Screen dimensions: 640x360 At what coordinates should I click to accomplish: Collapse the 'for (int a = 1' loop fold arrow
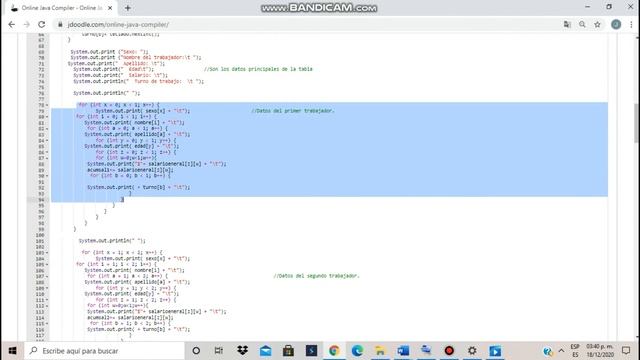(x=47, y=276)
